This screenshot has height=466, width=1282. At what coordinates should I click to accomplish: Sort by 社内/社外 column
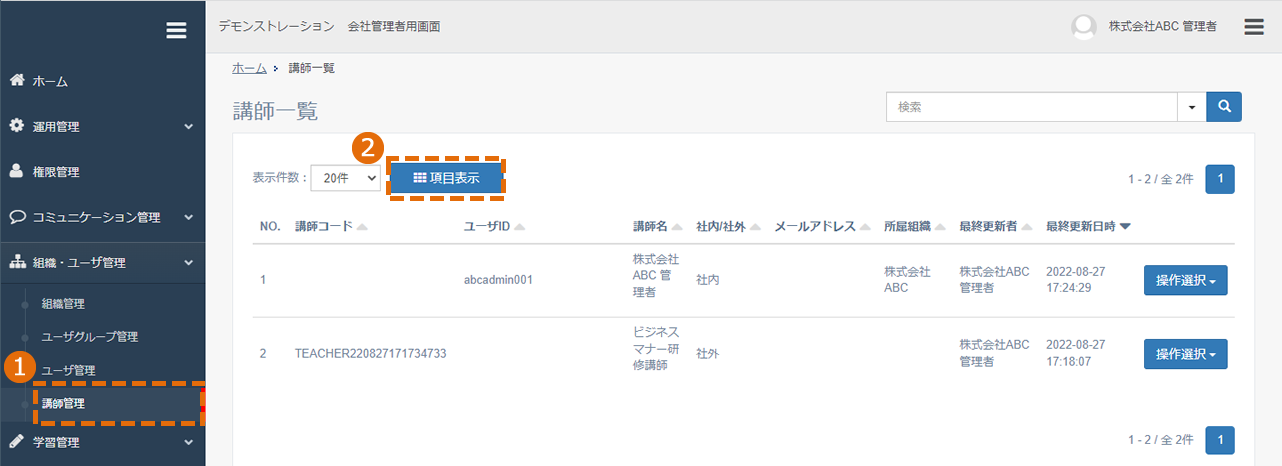(x=728, y=227)
